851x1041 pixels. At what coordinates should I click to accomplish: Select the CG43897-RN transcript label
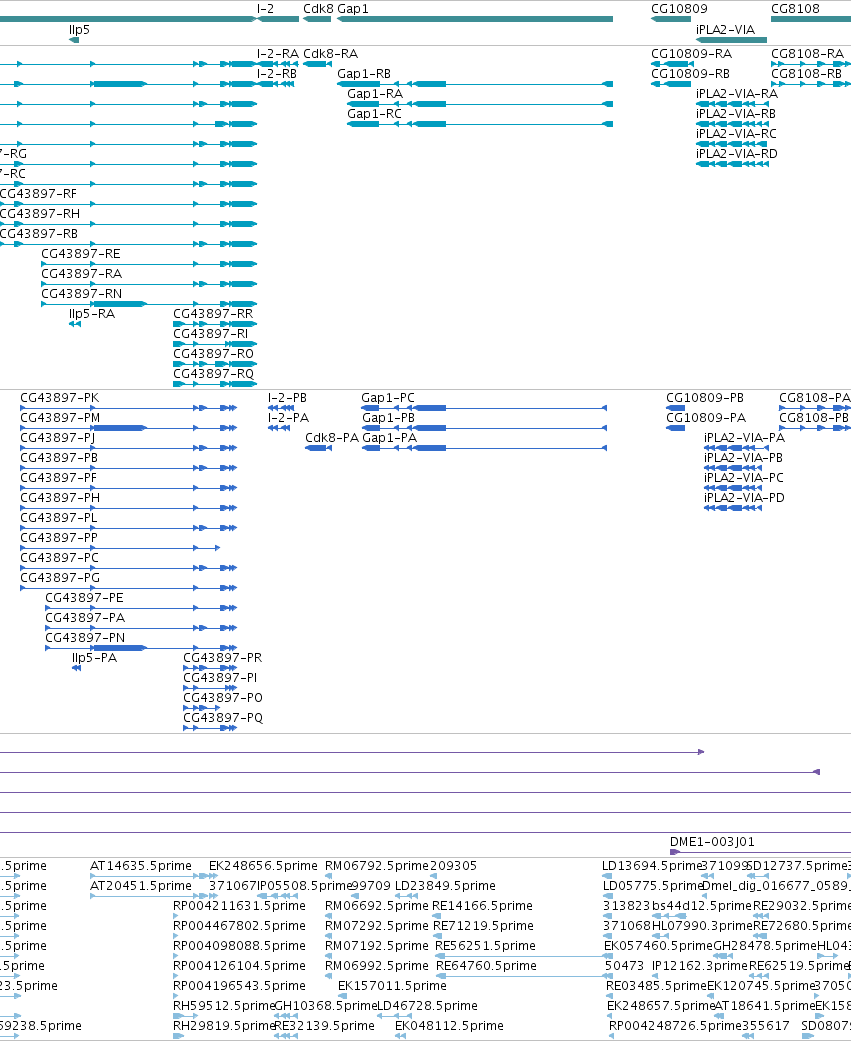82,293
